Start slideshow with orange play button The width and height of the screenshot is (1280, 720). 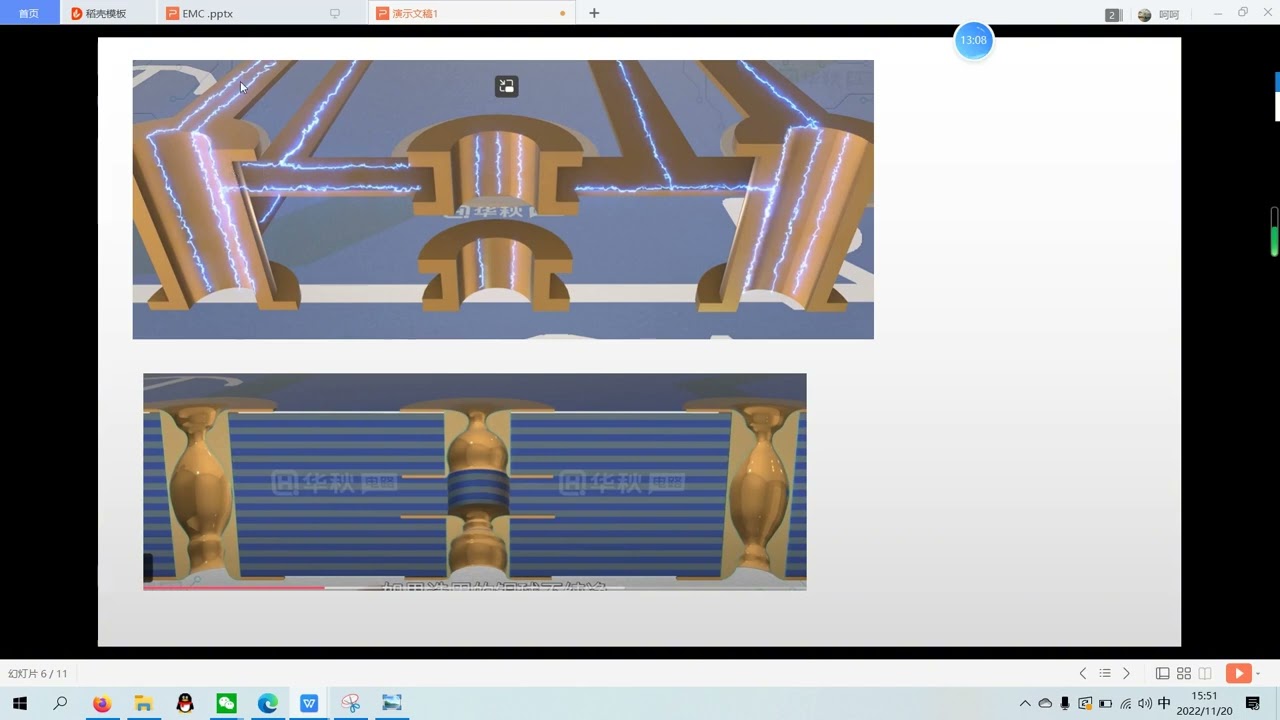(x=1238, y=674)
